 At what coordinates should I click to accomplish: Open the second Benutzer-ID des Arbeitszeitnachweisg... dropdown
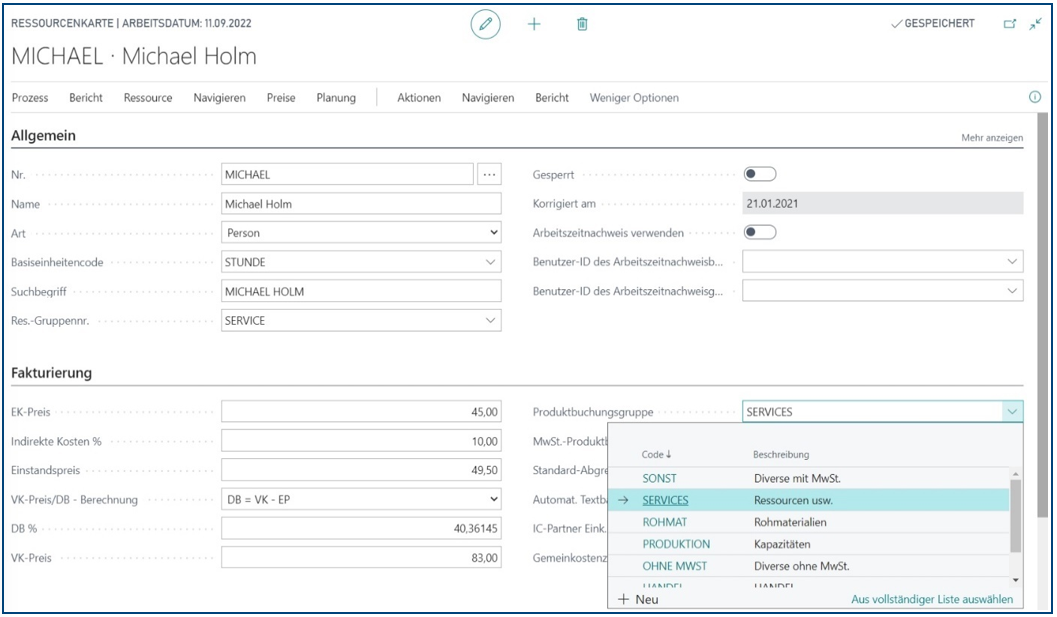(x=1012, y=291)
